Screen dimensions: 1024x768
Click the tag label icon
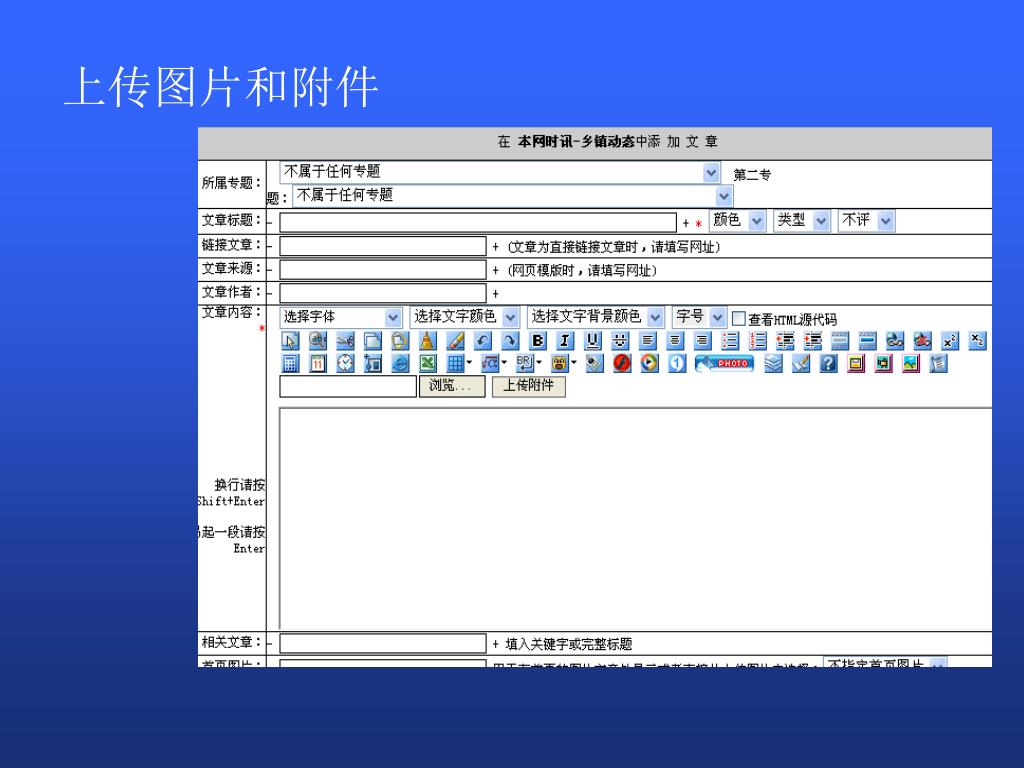click(x=594, y=363)
